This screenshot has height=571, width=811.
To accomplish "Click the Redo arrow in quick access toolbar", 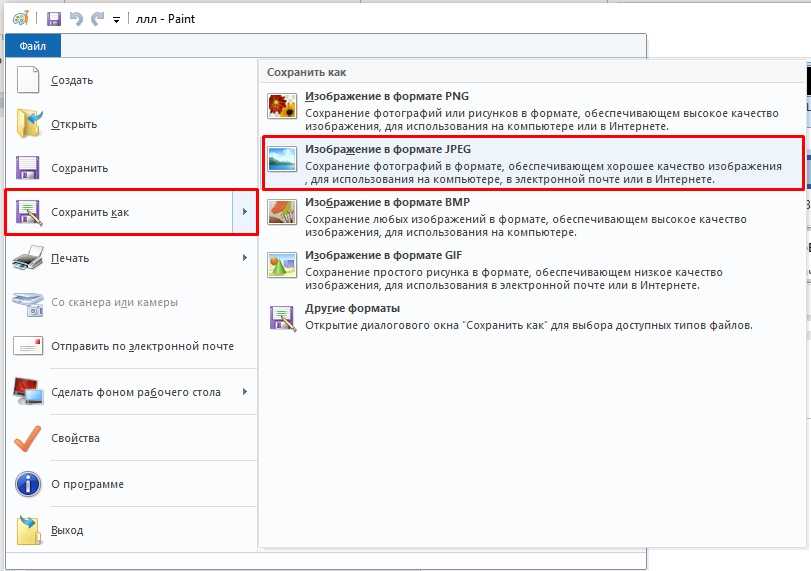I will point(97,19).
